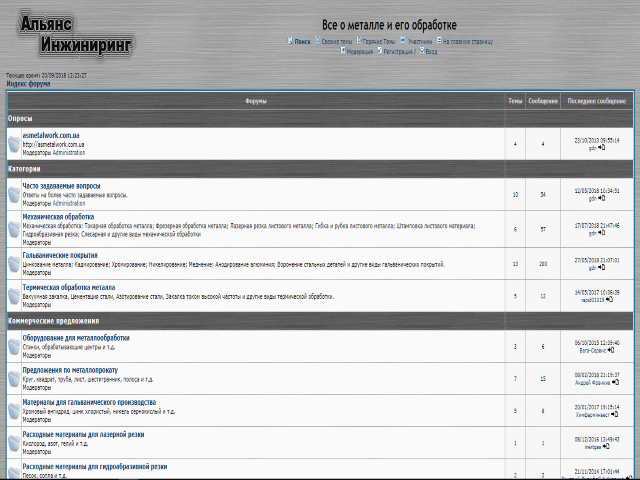Open the Коммерческие предложения category header
640x480 pixels.
53,321
